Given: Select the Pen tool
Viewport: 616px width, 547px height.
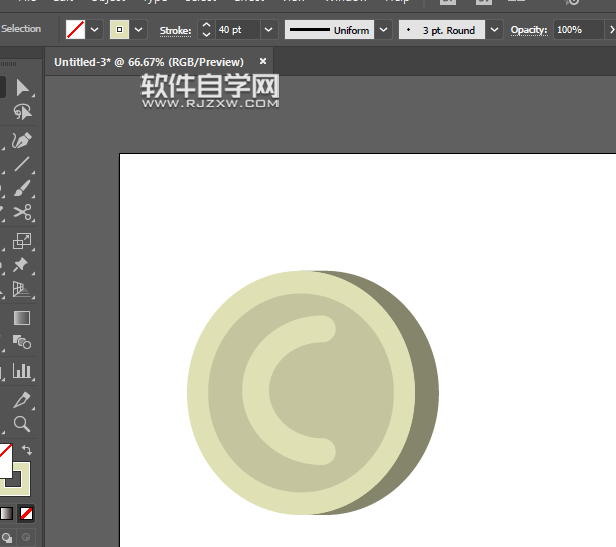Looking at the screenshot, I should pyautogui.click(x=22, y=140).
